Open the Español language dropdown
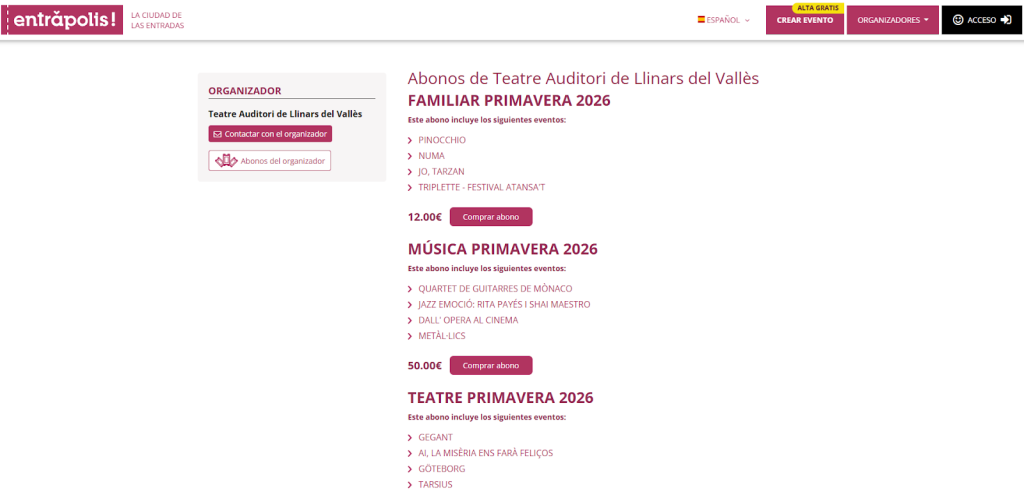The height and width of the screenshot is (492, 1024). (724, 20)
